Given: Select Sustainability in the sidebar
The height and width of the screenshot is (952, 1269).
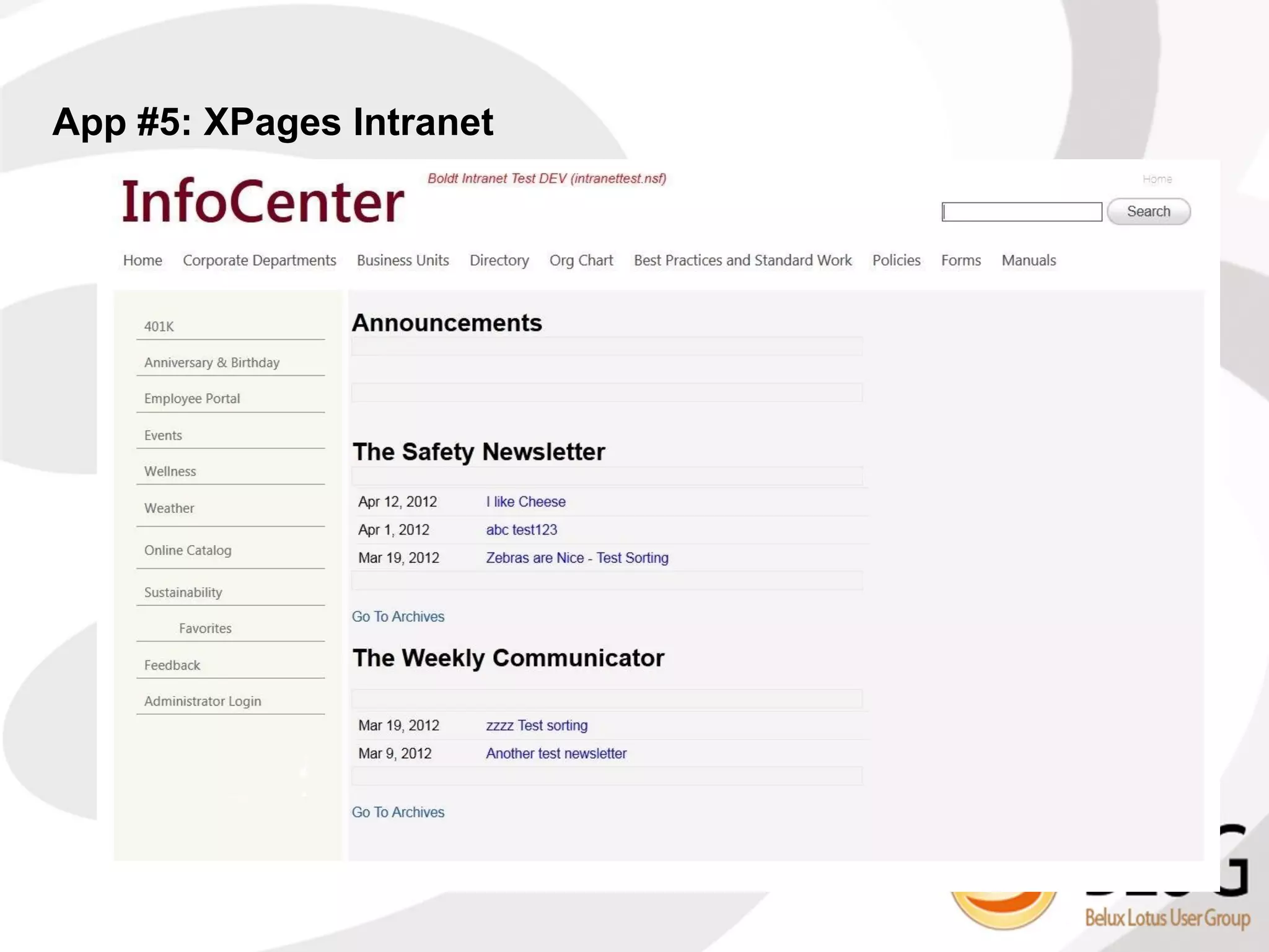Looking at the screenshot, I should (183, 592).
